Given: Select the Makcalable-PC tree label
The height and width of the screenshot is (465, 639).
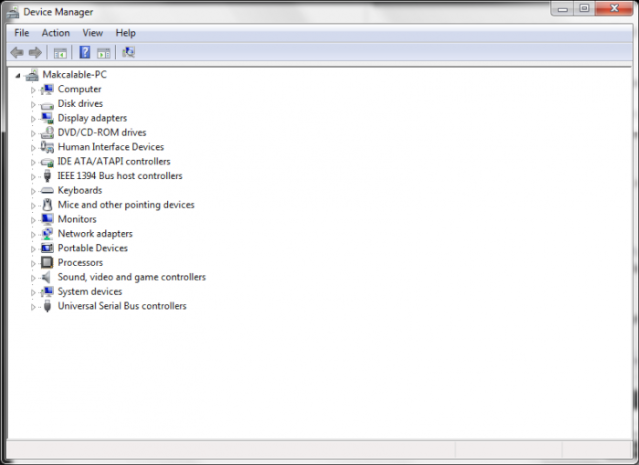Looking at the screenshot, I should coord(75,75).
